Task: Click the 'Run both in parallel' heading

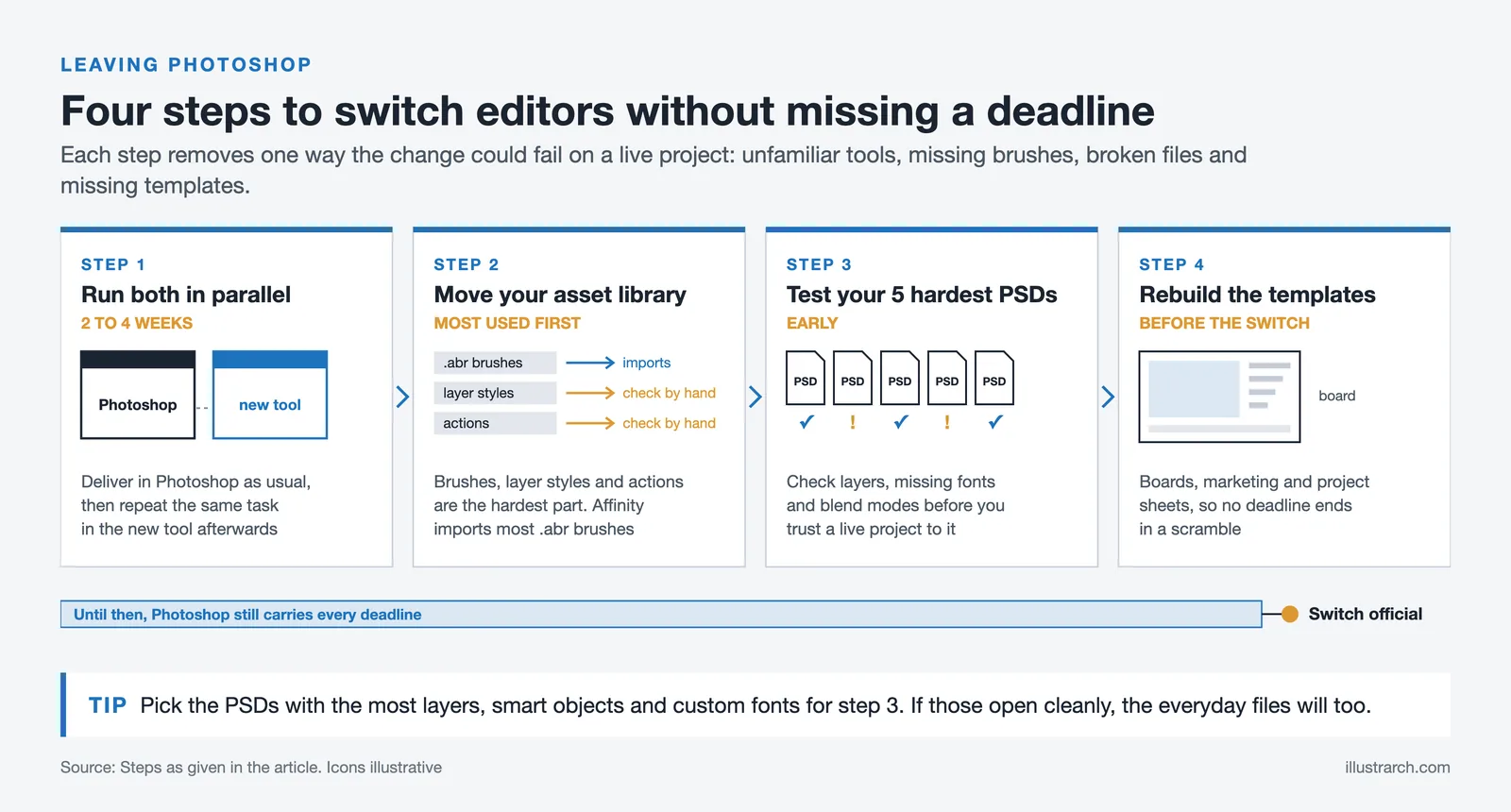Action: click(186, 295)
